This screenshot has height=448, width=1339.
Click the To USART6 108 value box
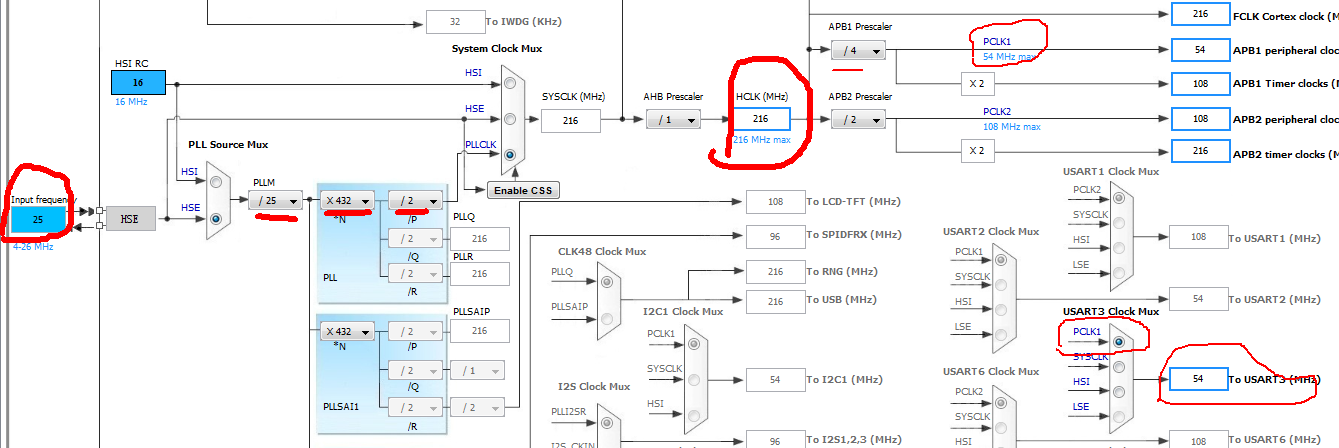point(1200,439)
